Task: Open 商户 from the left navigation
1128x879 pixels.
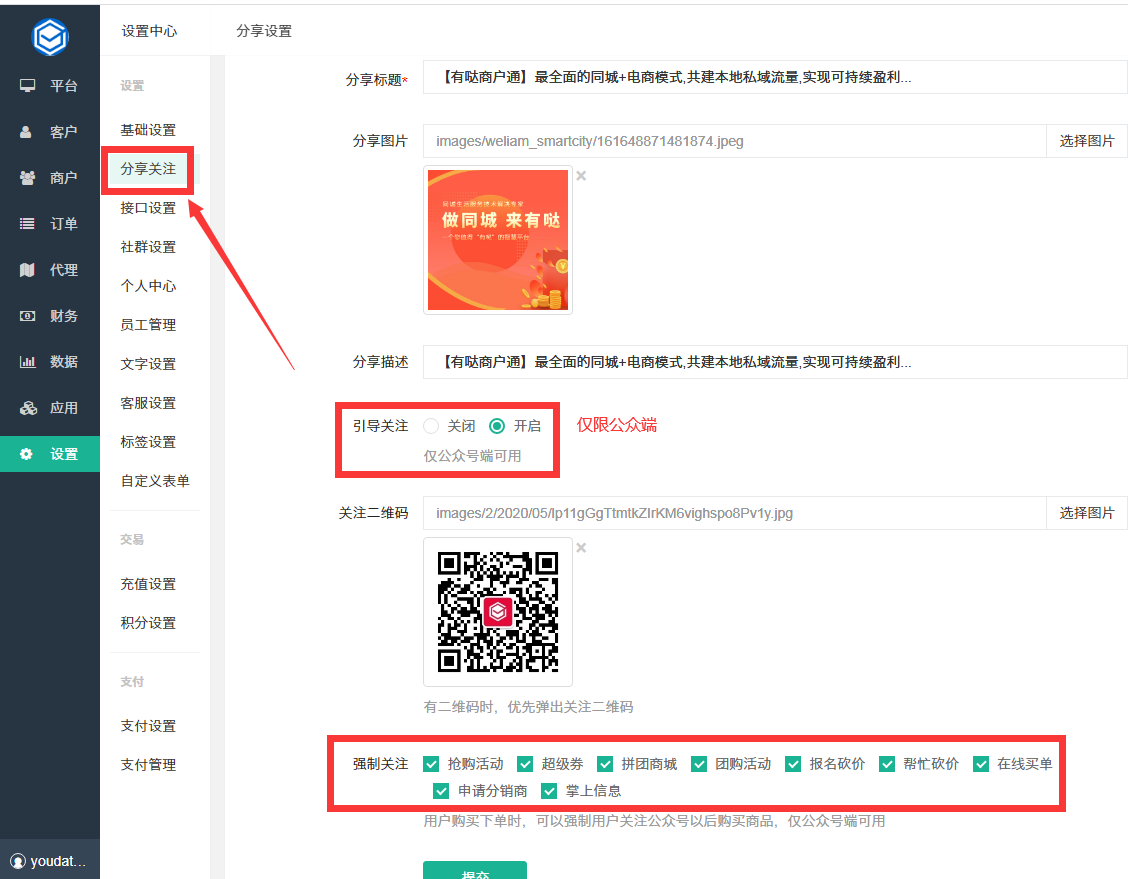Action: click(x=50, y=178)
